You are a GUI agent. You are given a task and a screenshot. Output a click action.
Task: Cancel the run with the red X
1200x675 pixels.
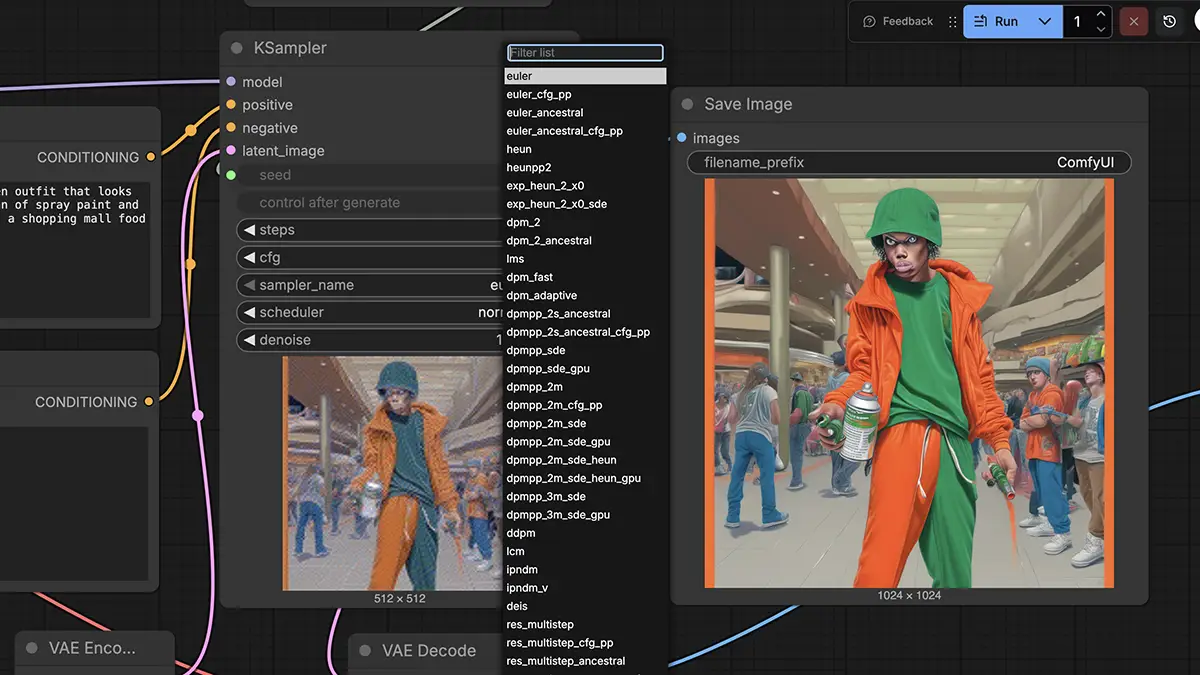(x=1133, y=21)
